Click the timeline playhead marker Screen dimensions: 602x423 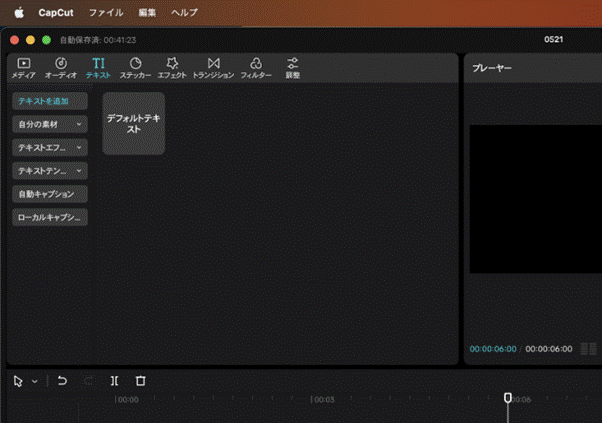tap(508, 398)
